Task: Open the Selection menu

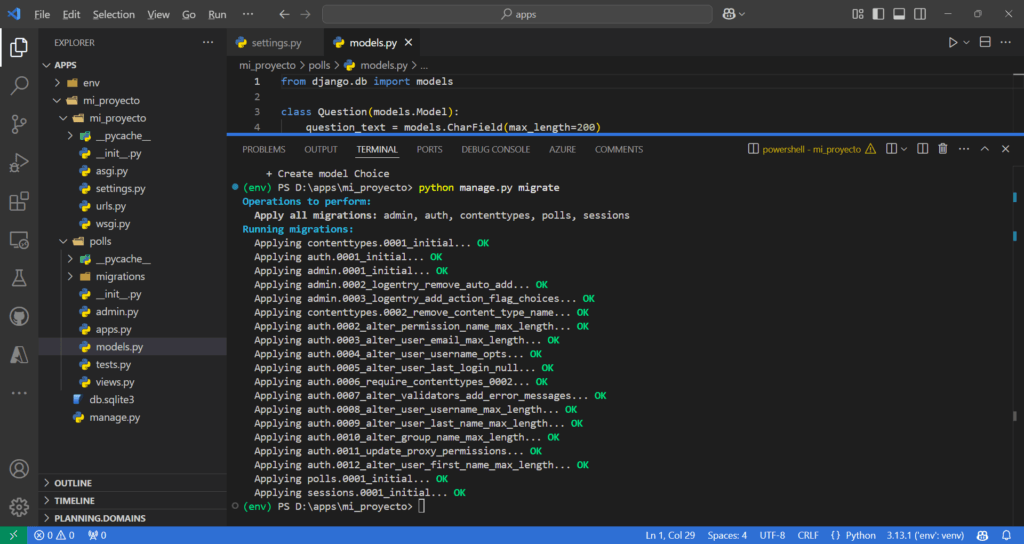Action: pyautogui.click(x=114, y=14)
